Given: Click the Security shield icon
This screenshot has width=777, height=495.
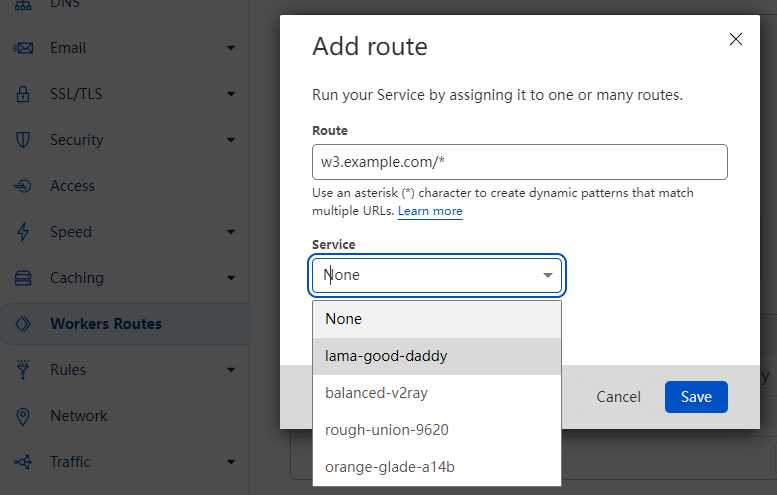Looking at the screenshot, I should [x=23, y=140].
